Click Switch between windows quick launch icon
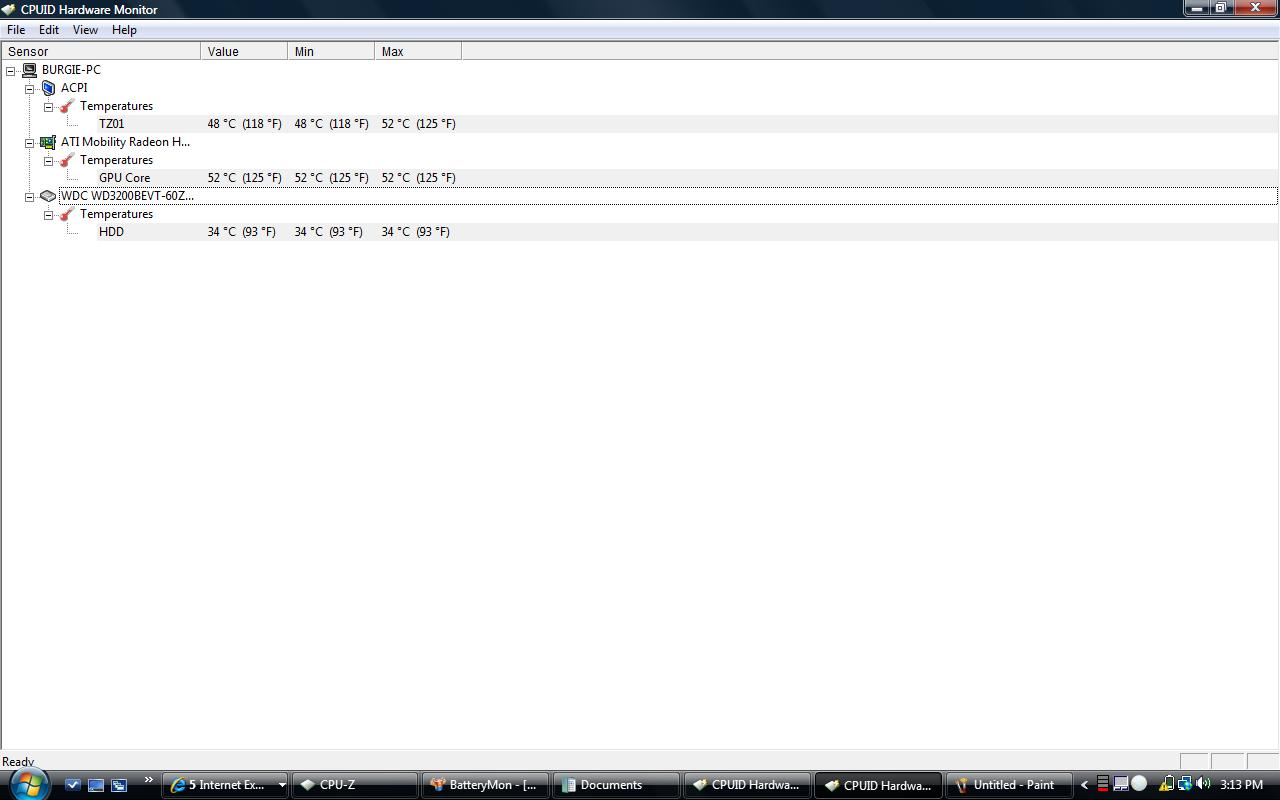 coord(119,785)
